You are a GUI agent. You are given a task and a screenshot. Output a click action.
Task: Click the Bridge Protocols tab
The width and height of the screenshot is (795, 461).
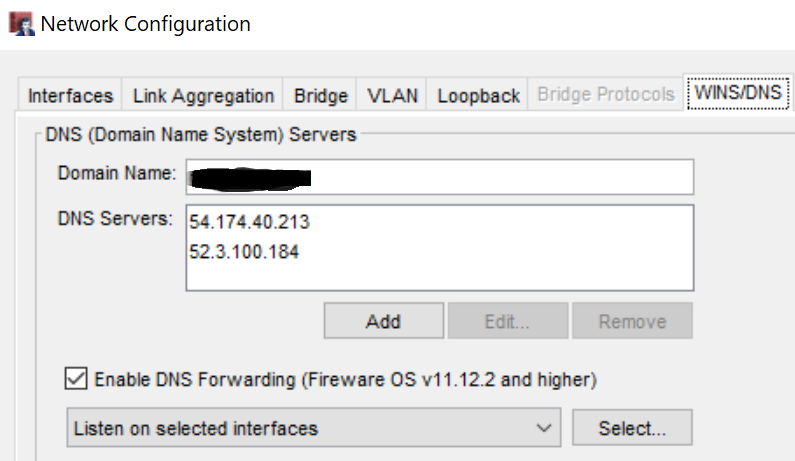click(606, 94)
